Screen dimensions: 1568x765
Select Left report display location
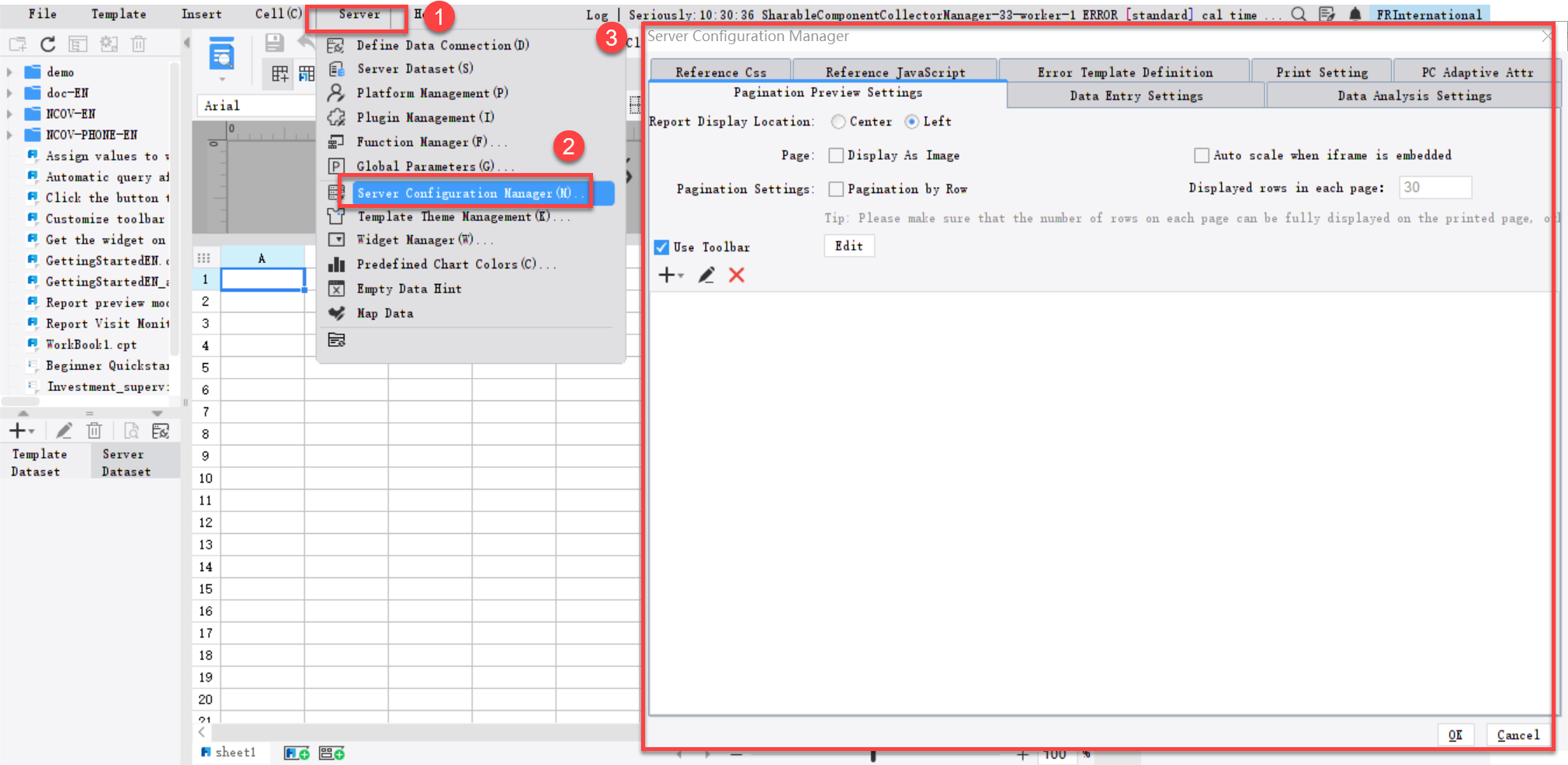coord(912,122)
